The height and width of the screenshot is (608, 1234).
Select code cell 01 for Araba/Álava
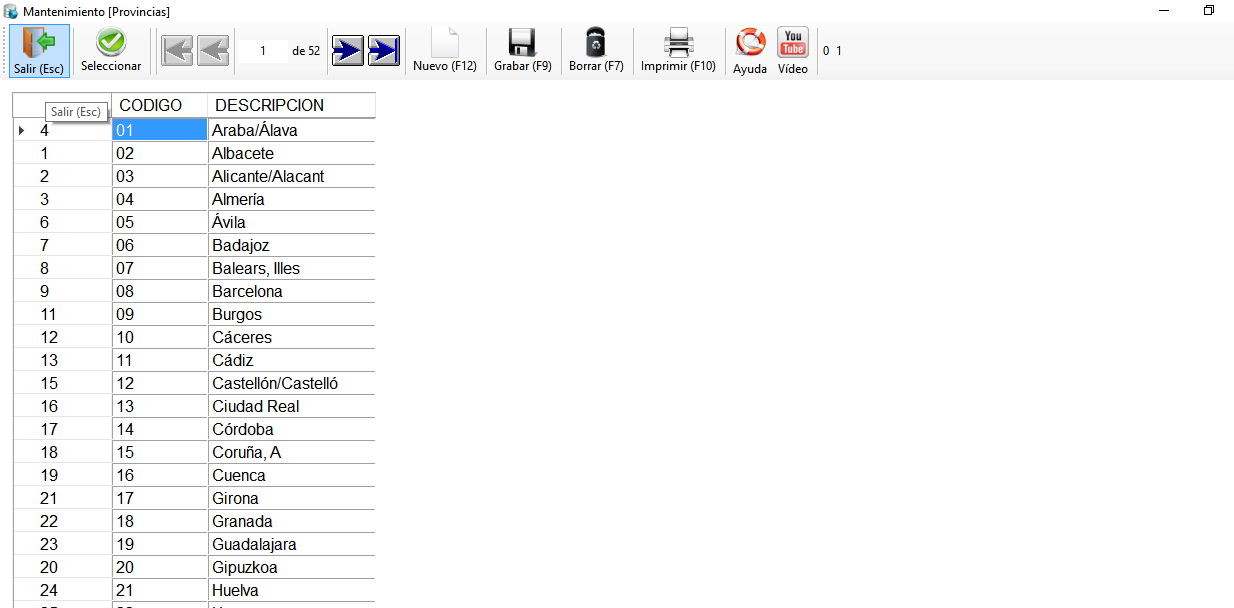tap(160, 130)
